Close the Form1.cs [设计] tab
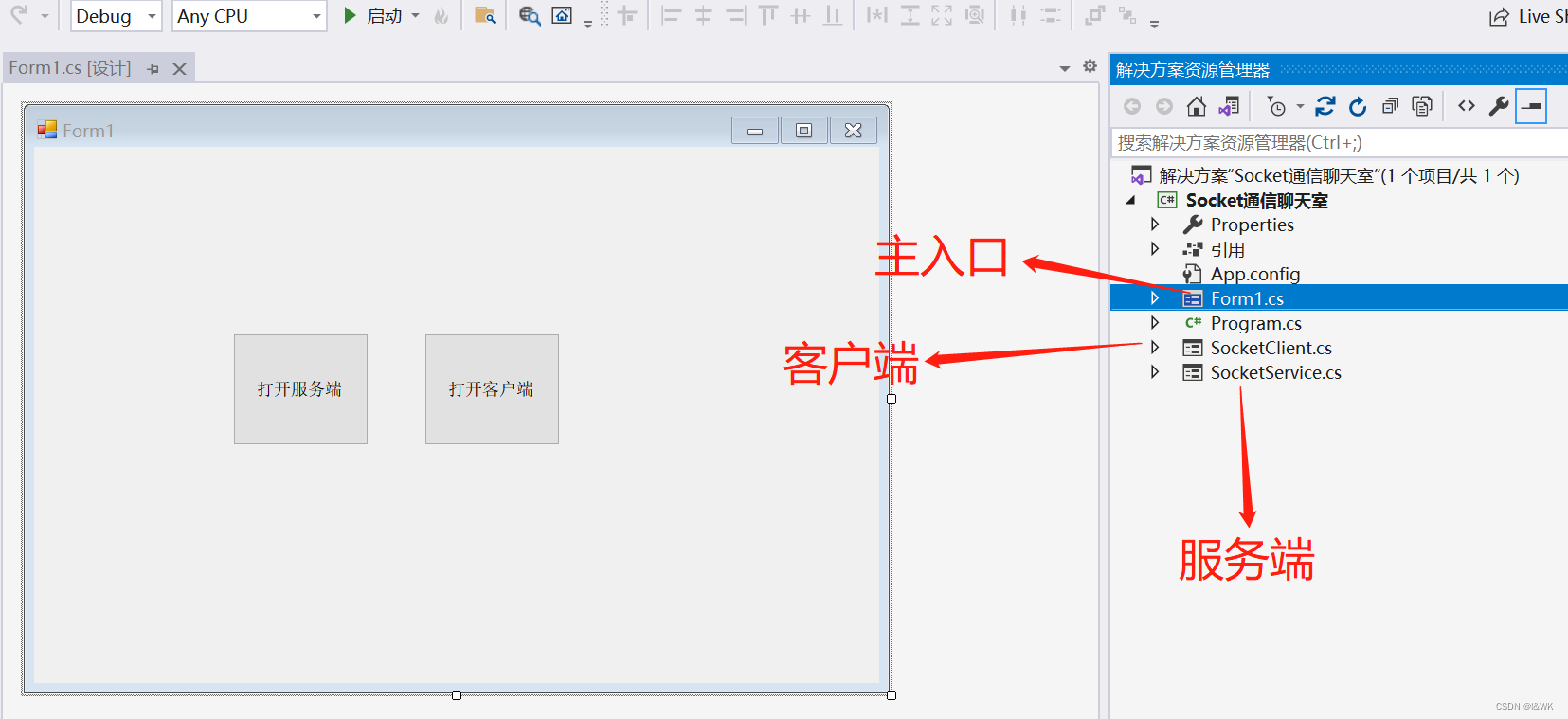The height and width of the screenshot is (719, 1568). [179, 69]
